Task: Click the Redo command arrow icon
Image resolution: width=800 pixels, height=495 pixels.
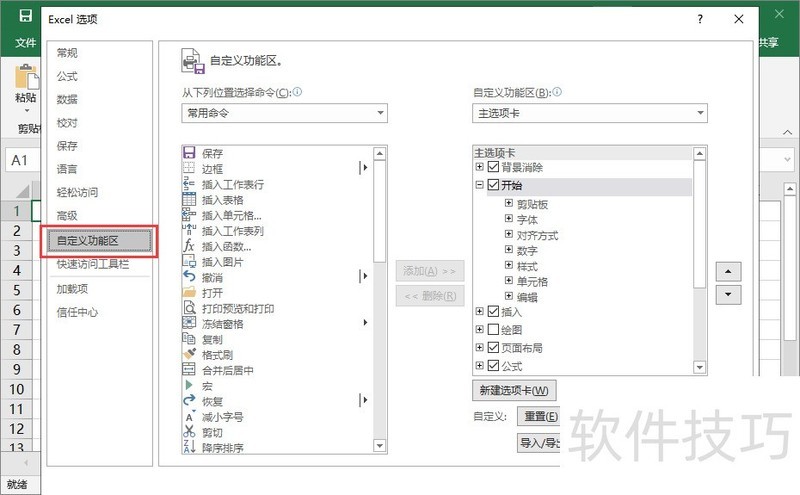Action: 189,401
